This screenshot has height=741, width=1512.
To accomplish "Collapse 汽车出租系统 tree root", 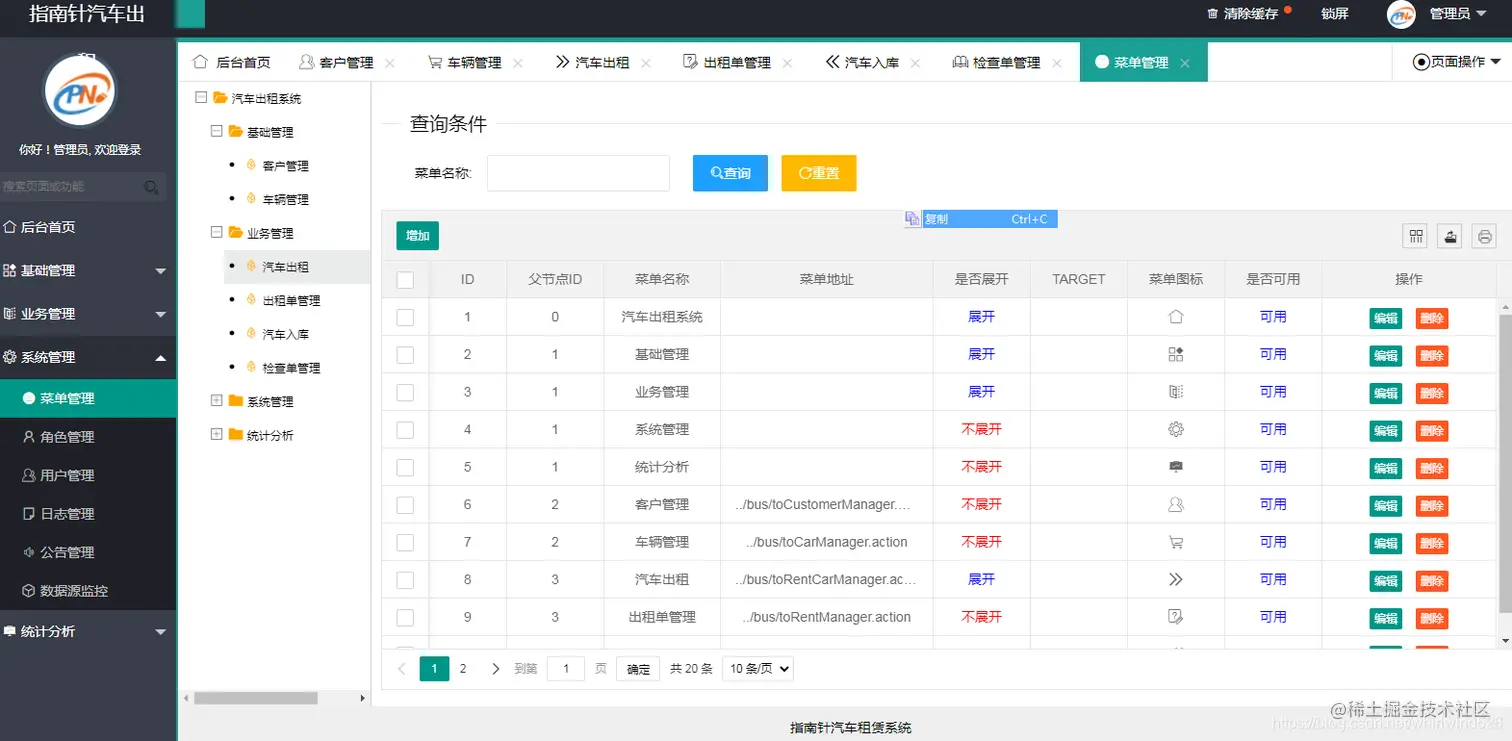I will 201,97.
